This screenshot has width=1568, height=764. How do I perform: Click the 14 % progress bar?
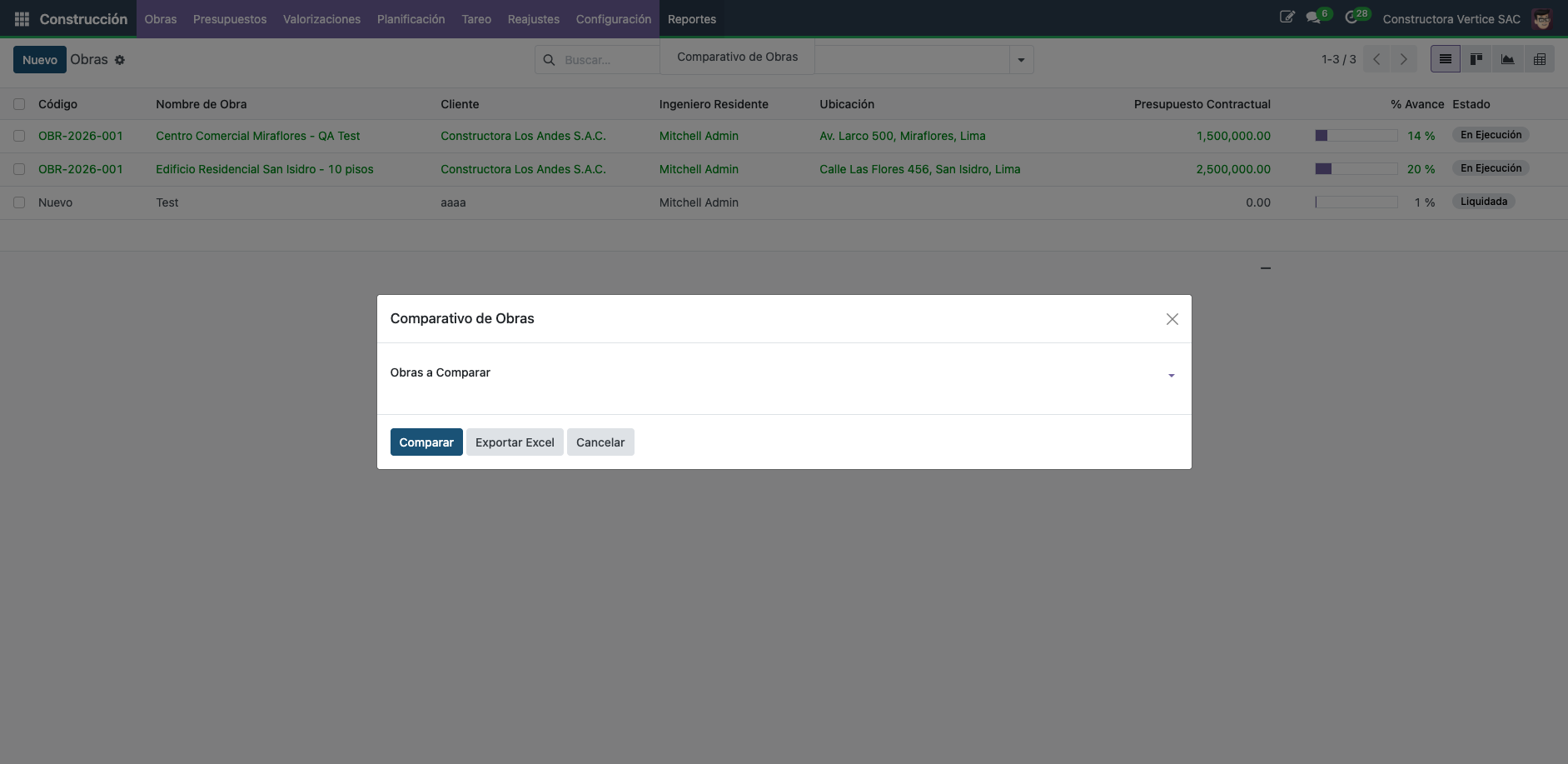[1356, 136]
